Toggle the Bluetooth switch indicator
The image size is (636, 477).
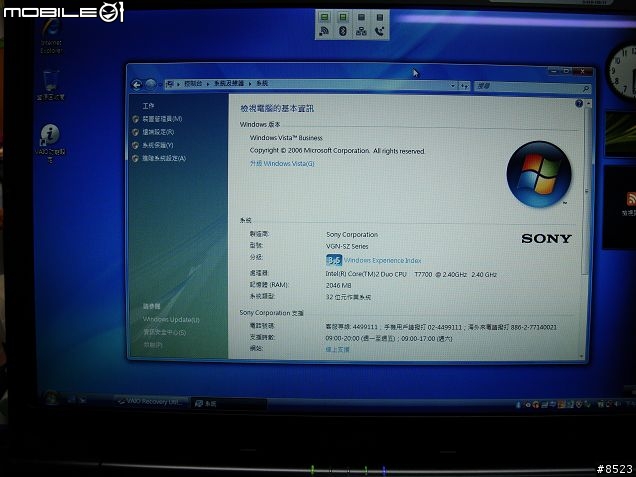coord(343,17)
